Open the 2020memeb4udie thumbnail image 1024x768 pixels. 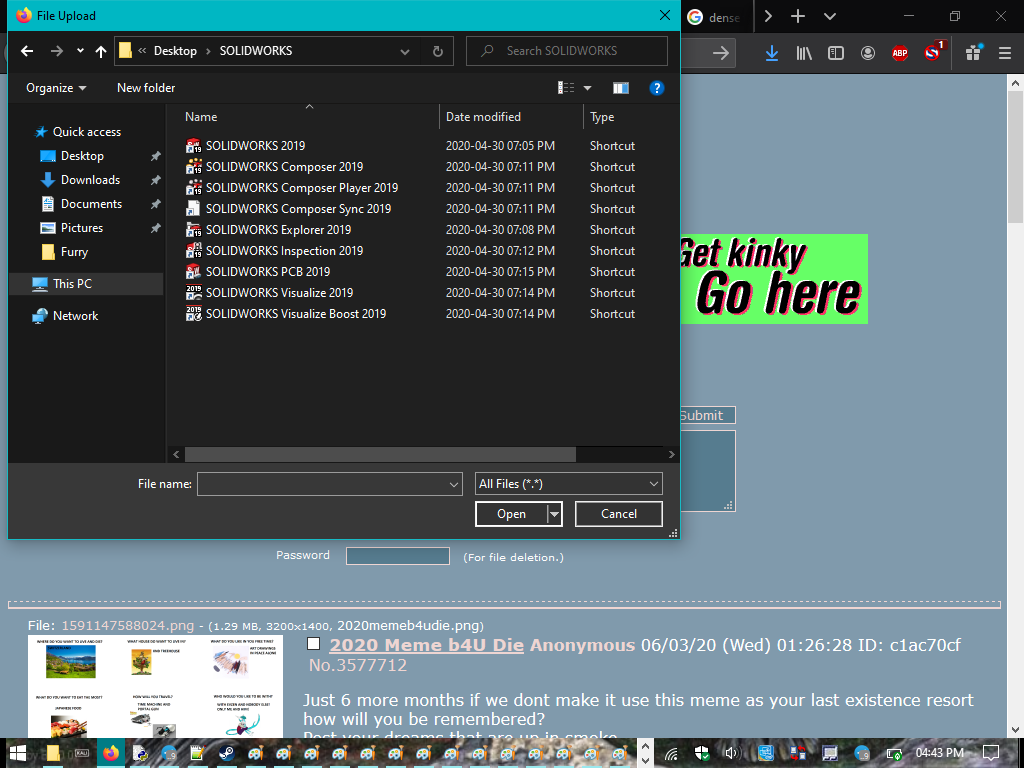155,686
